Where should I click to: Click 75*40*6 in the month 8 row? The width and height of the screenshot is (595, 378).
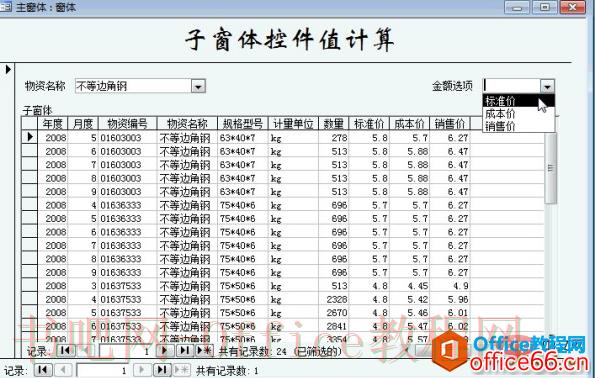coord(242,259)
